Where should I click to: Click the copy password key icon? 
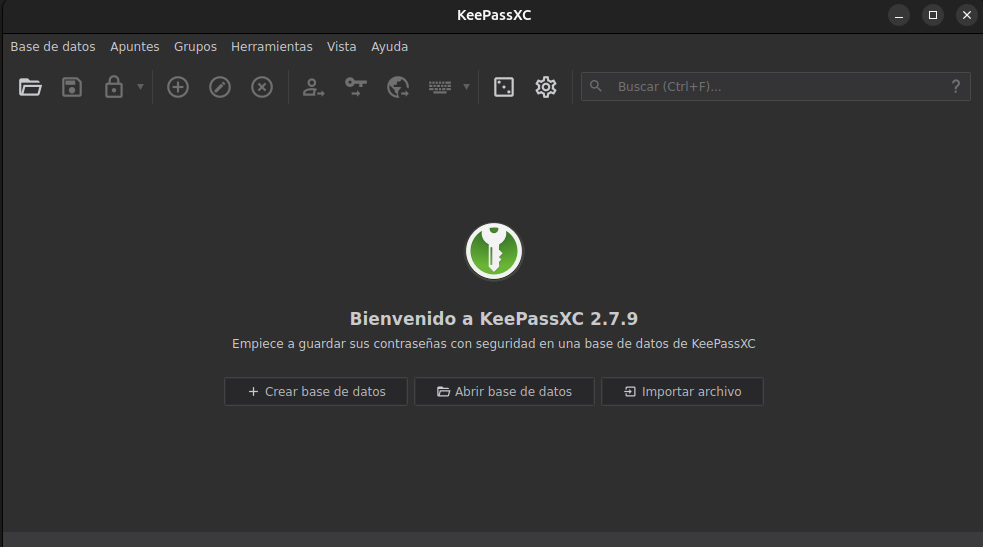[x=356, y=87]
